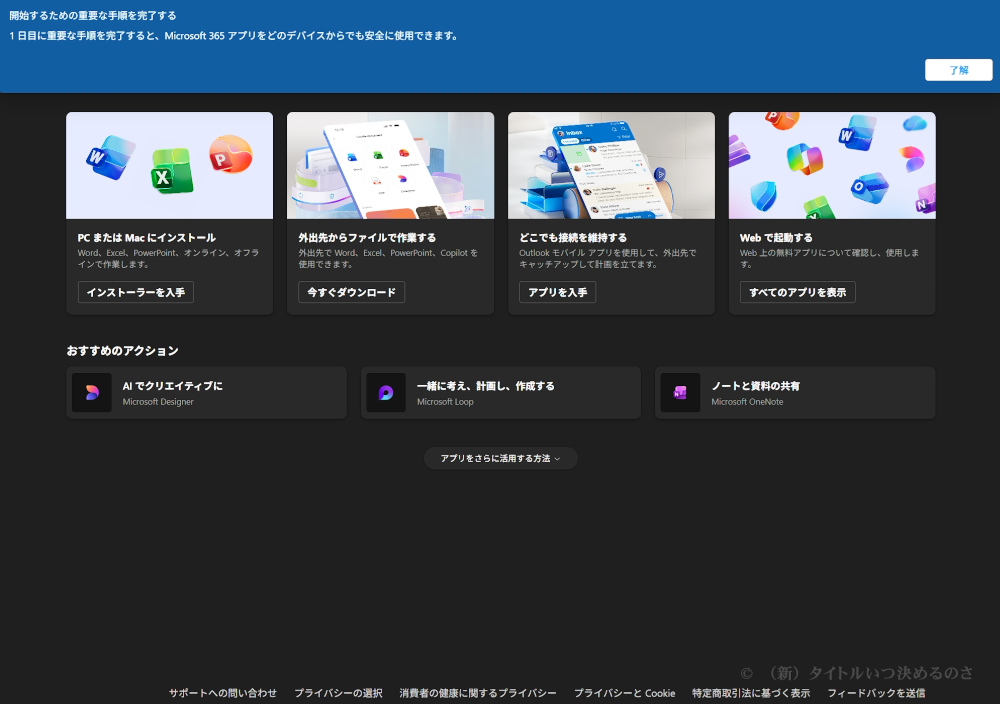Open 消費者の健康に関するプライバシー link

coord(478,693)
